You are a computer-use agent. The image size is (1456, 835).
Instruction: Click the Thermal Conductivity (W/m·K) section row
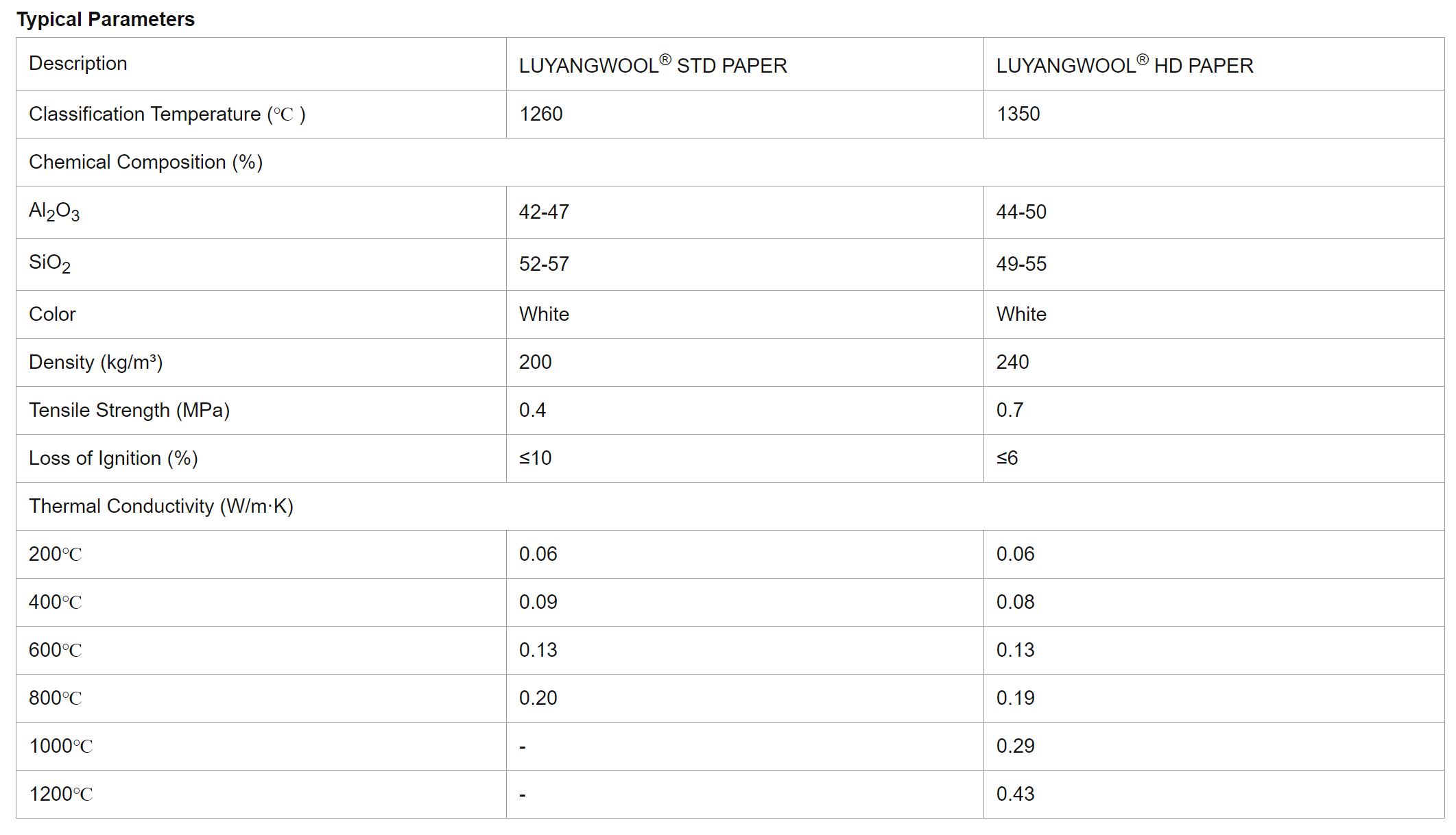tap(730, 506)
